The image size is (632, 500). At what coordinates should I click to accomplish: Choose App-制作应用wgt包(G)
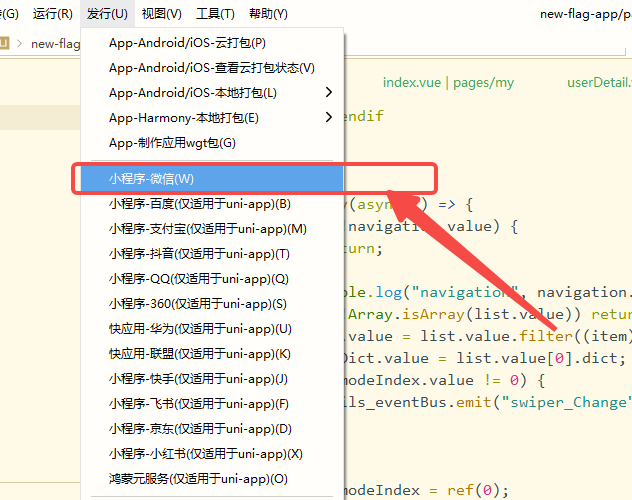coord(212,143)
